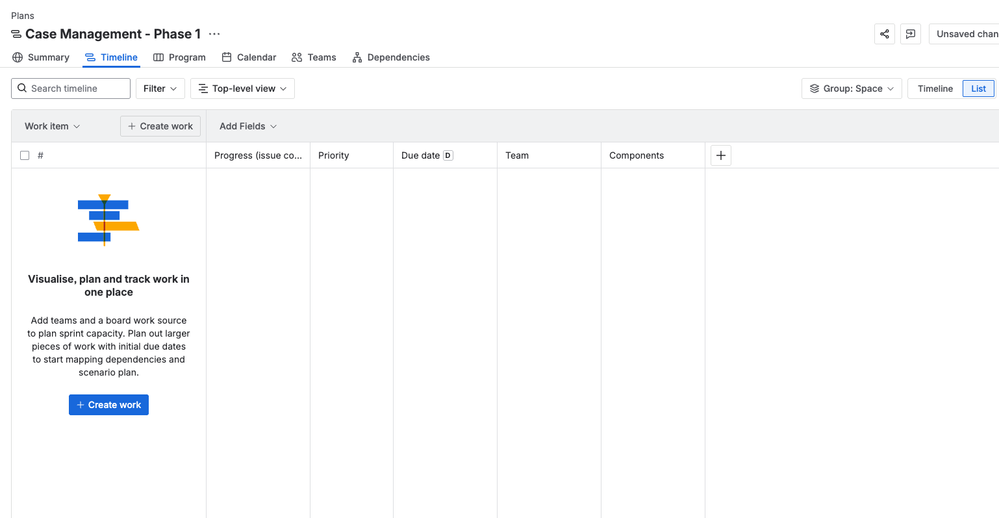The image size is (999, 518).
Task: Open the Unsaved changes button
Action: [x=964, y=34]
